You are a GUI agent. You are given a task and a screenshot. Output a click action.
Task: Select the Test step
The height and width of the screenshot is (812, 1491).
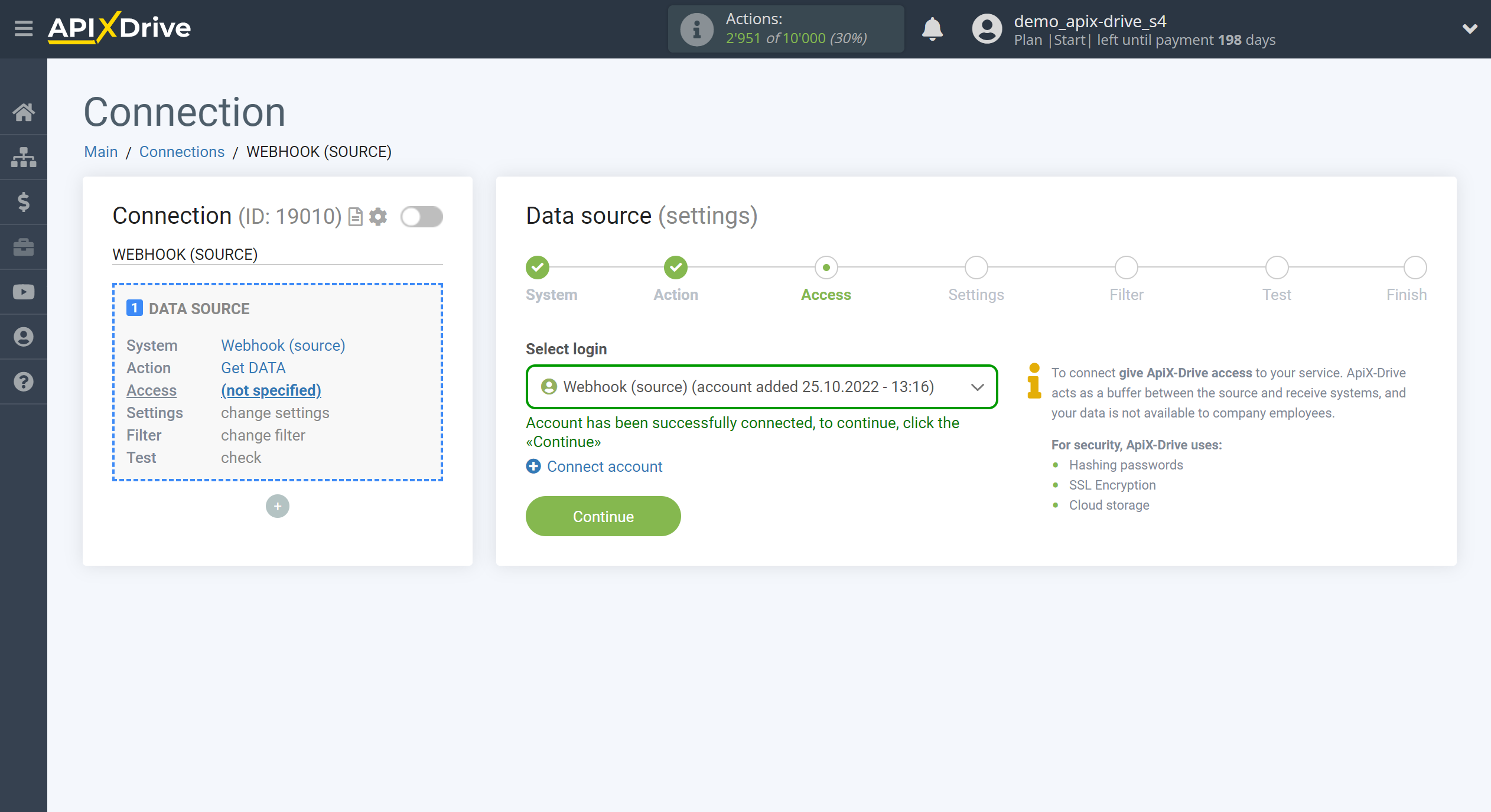click(x=1277, y=268)
